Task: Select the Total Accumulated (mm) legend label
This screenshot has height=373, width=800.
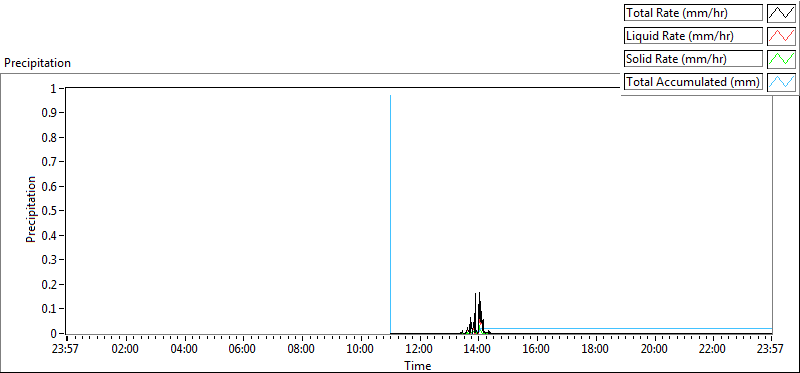Action: 693,82
